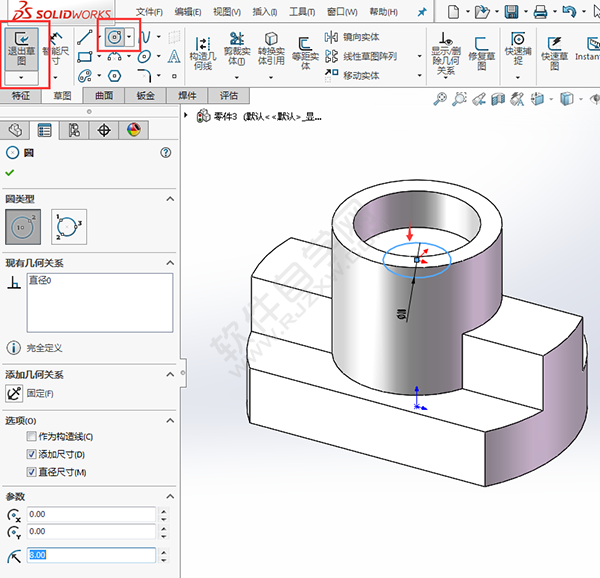Screen dimensions: 600x578
Task: Click Construction Geometry (构造几何线) tool
Action: [x=203, y=54]
